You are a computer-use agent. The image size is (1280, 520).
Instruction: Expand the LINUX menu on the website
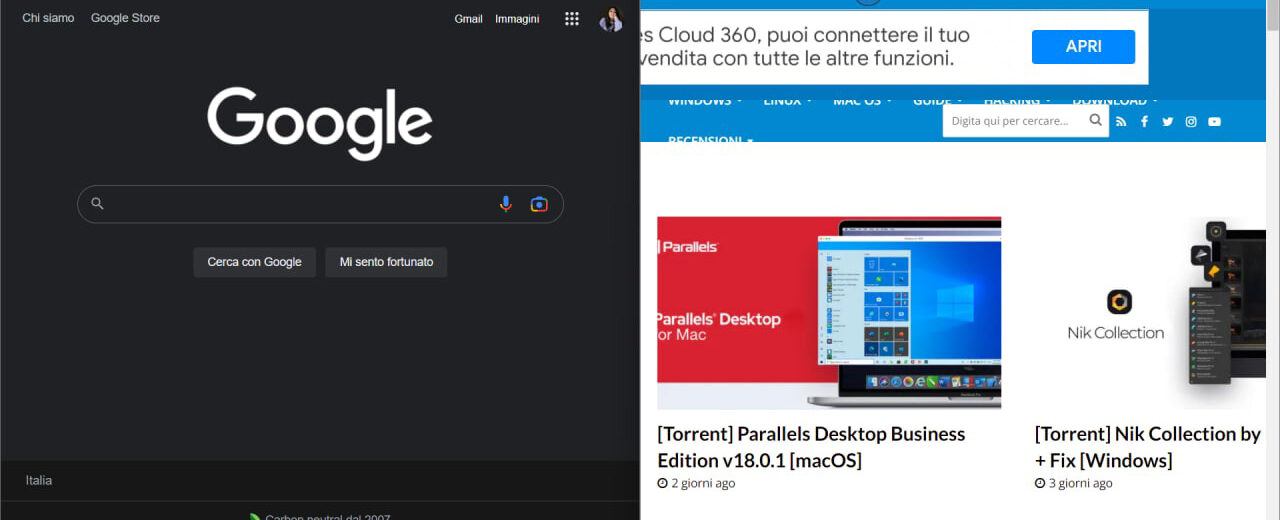click(787, 102)
